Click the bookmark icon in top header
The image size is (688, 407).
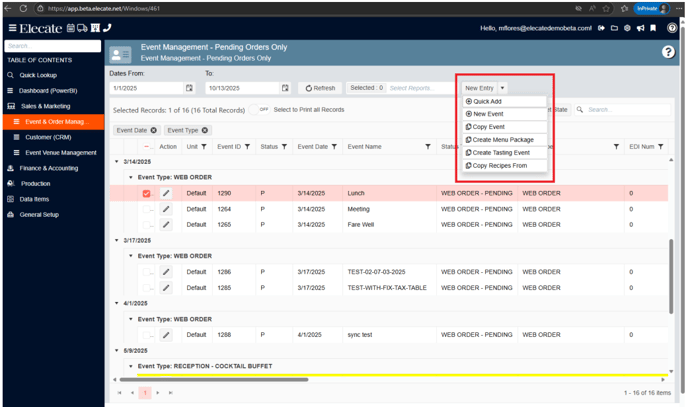(x=653, y=28)
